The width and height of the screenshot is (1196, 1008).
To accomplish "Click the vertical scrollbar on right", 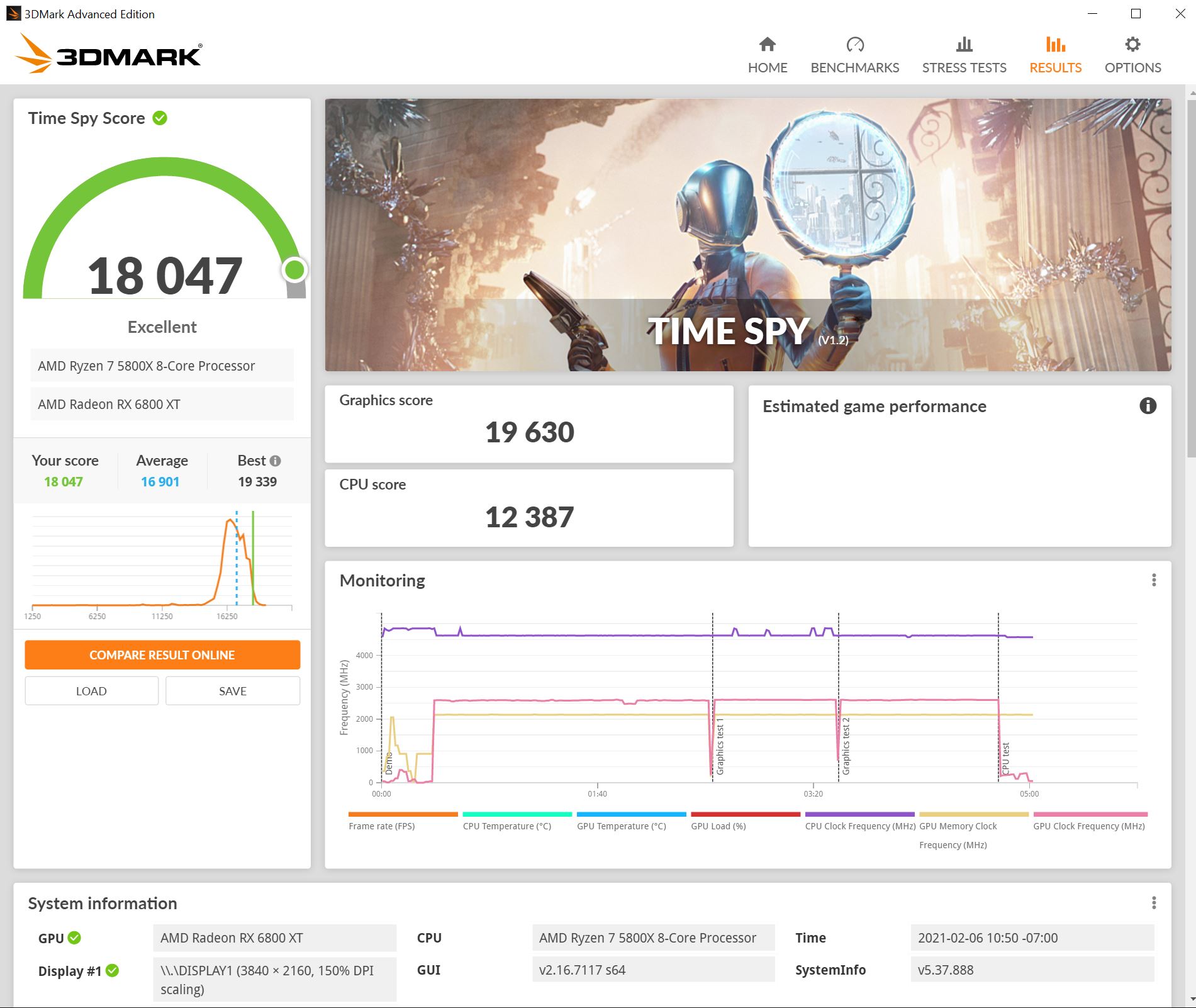I will (1190, 277).
